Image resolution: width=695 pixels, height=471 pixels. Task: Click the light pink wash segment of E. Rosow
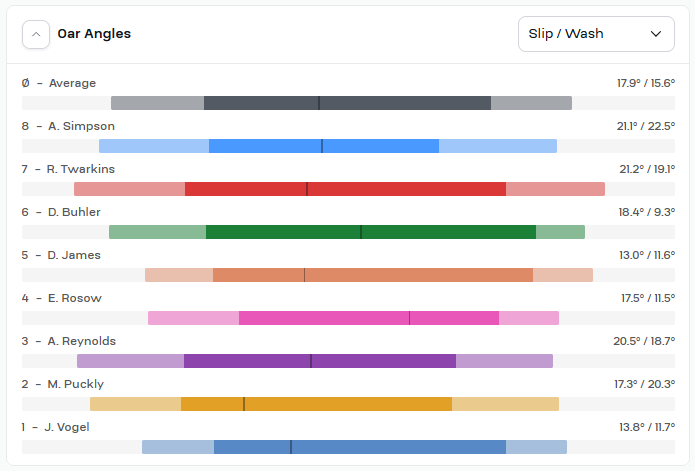click(x=529, y=318)
